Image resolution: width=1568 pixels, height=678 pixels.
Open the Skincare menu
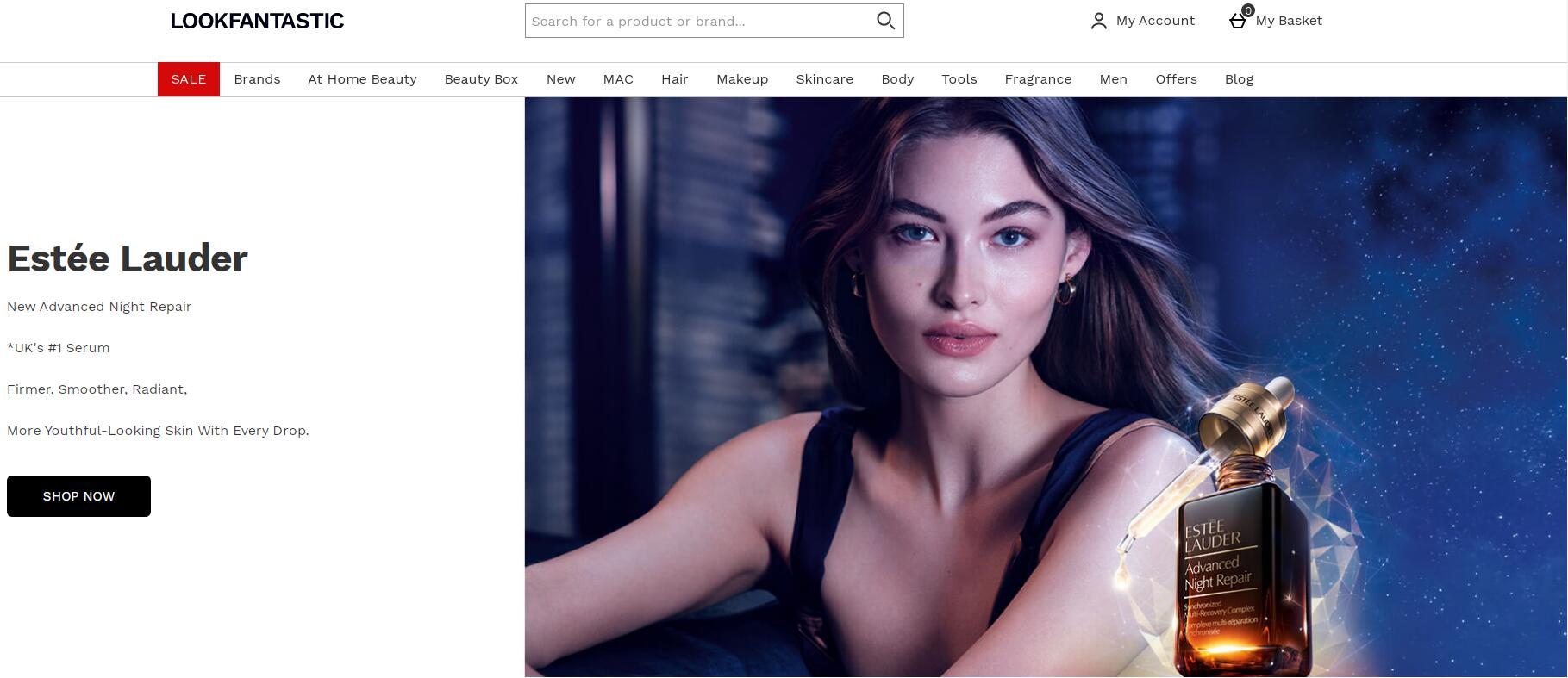[824, 79]
